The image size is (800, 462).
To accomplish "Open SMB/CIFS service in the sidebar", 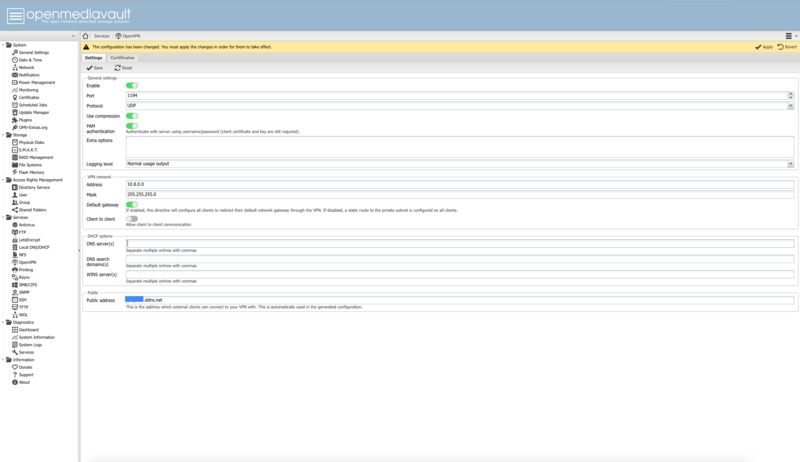I will point(28,285).
